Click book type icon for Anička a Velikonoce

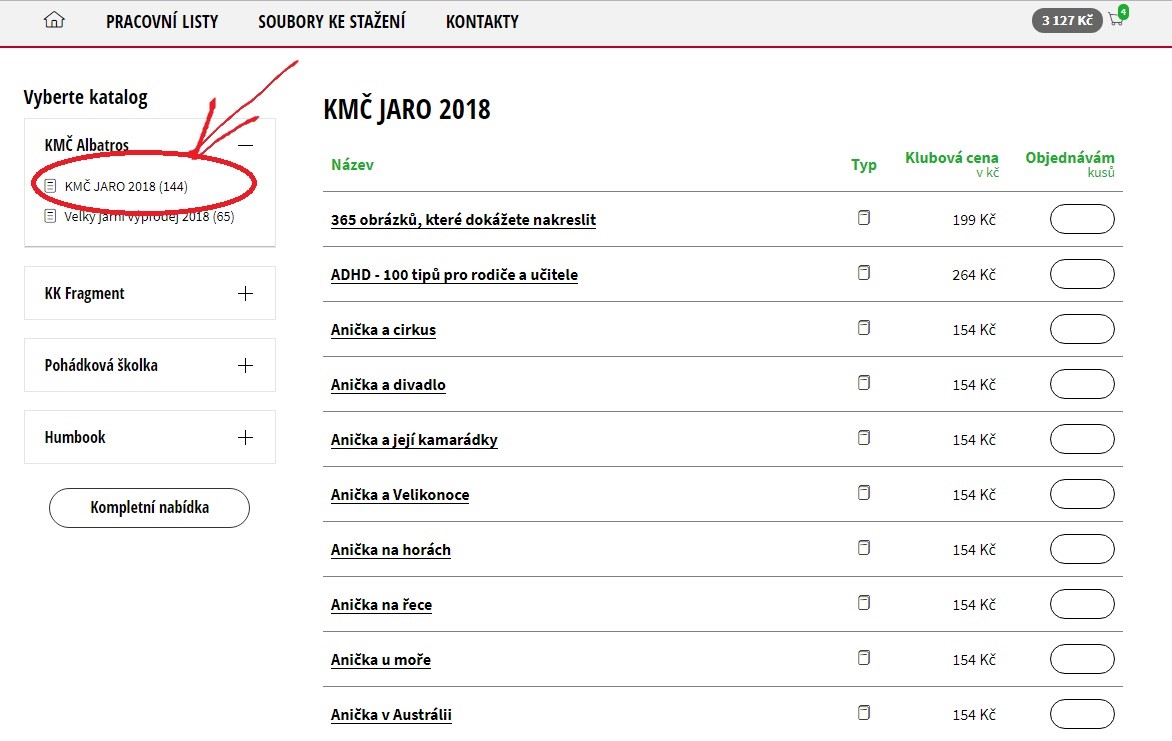coord(863,493)
